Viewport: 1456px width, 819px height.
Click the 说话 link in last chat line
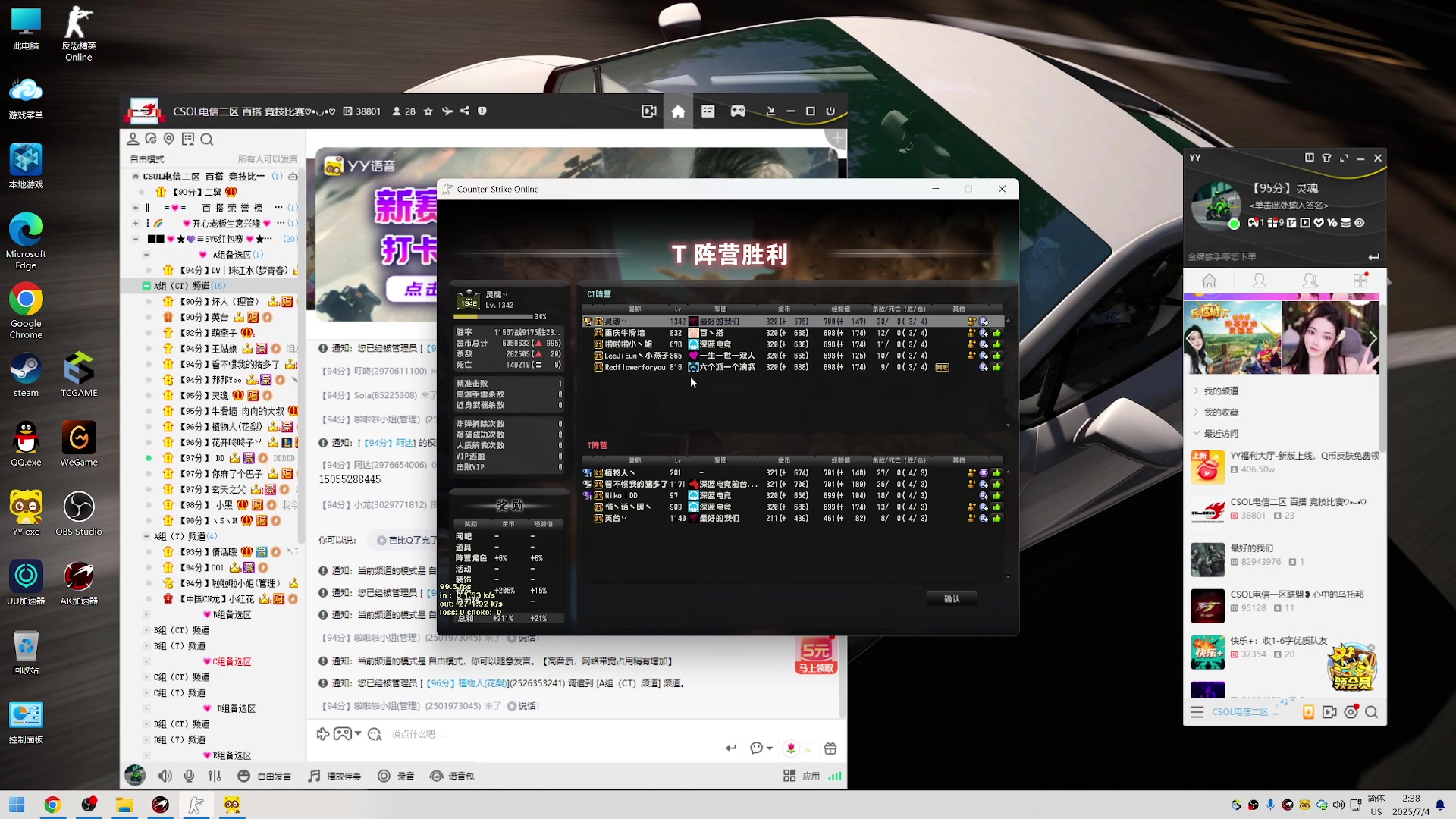523,706
